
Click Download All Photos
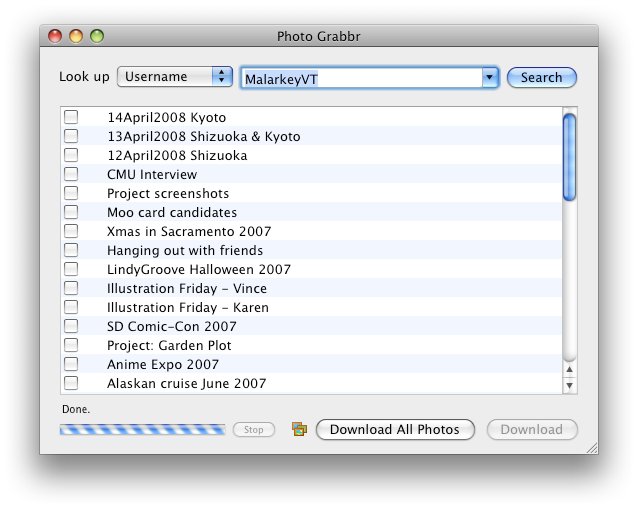click(x=395, y=430)
